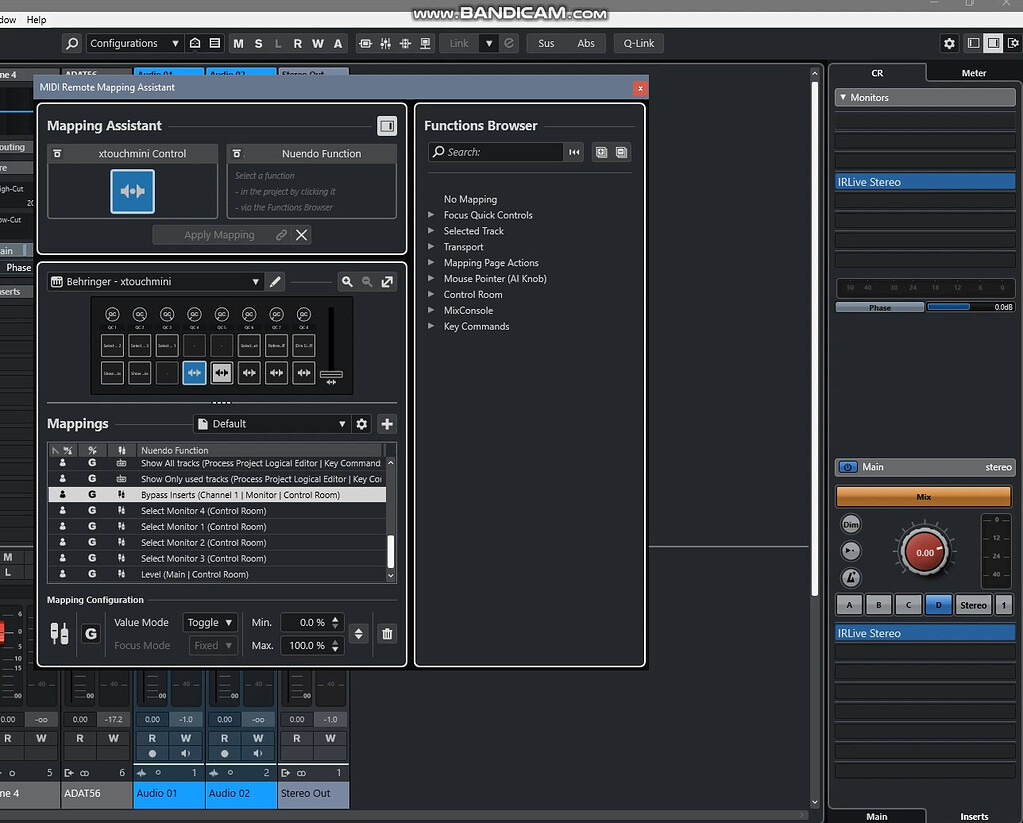Click the Dim icon in Control Room
1023x823 pixels.
click(x=850, y=524)
